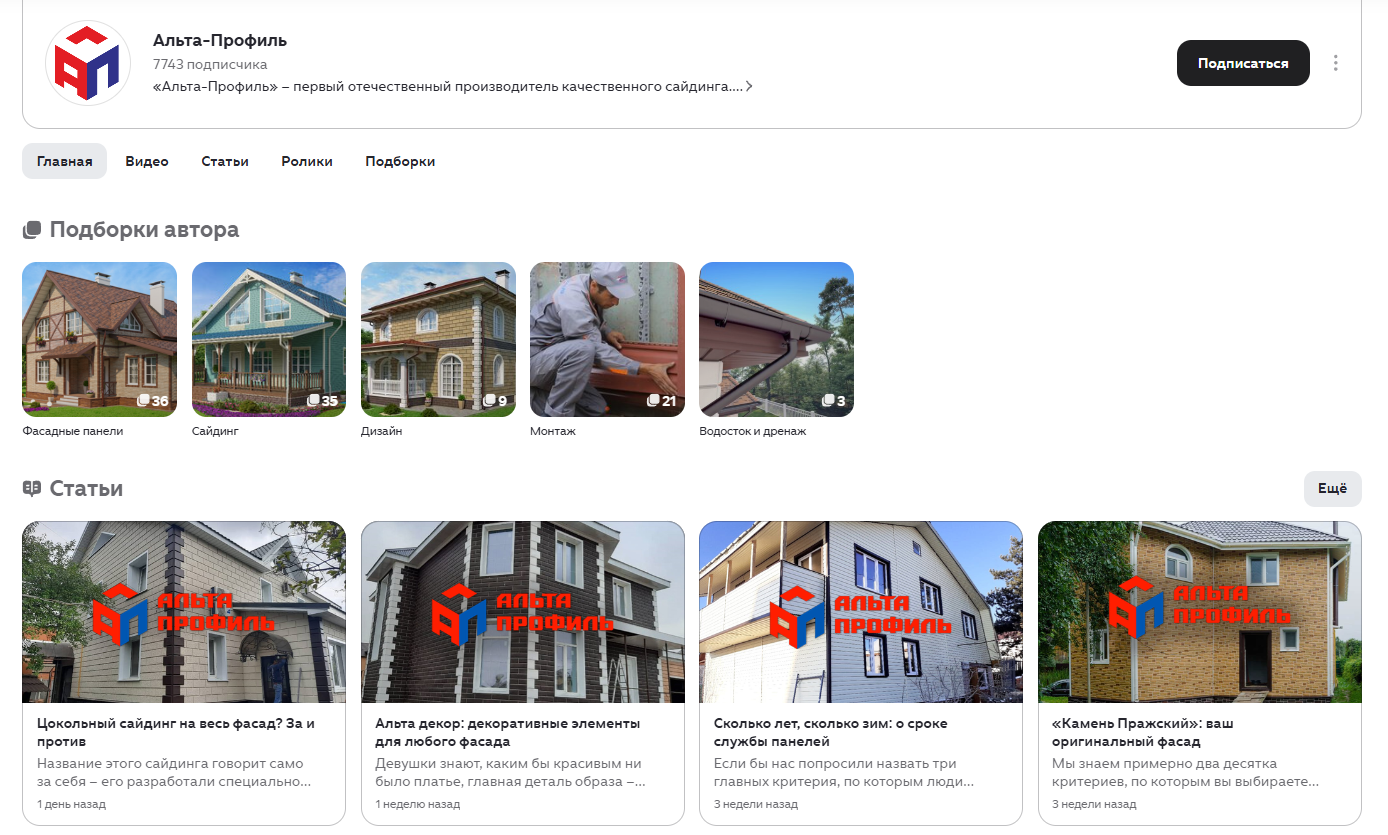Click the articles icon beside Статьи heading
The image size is (1388, 835).
tap(32, 489)
